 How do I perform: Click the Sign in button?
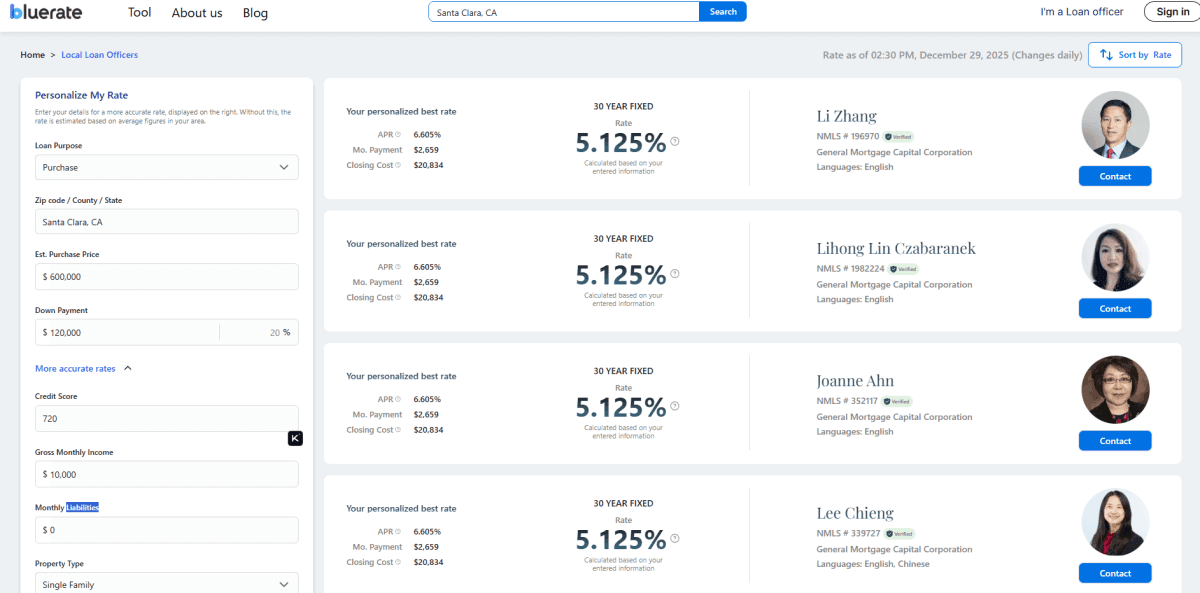coord(1171,12)
